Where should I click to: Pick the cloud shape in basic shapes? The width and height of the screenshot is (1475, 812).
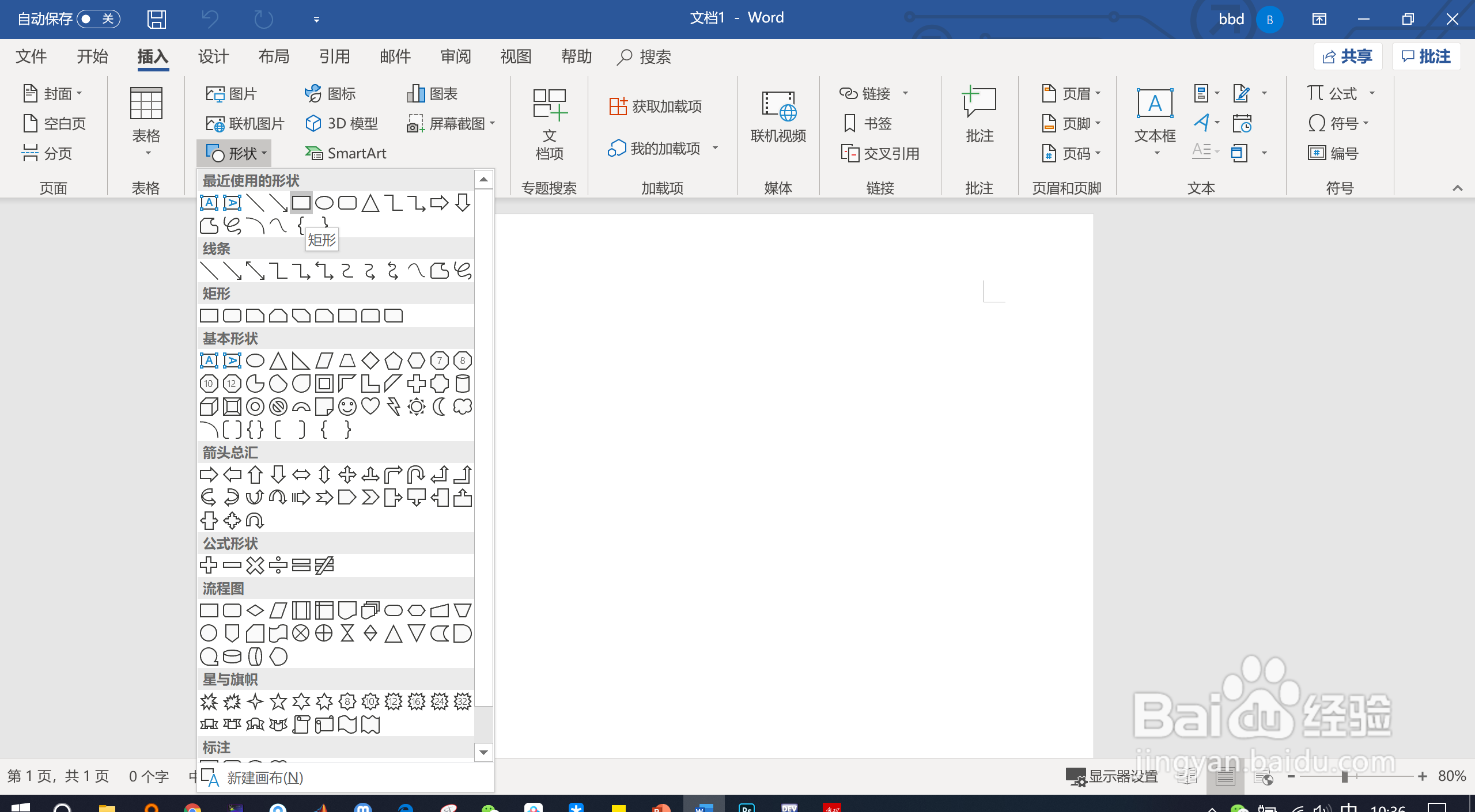click(x=463, y=407)
